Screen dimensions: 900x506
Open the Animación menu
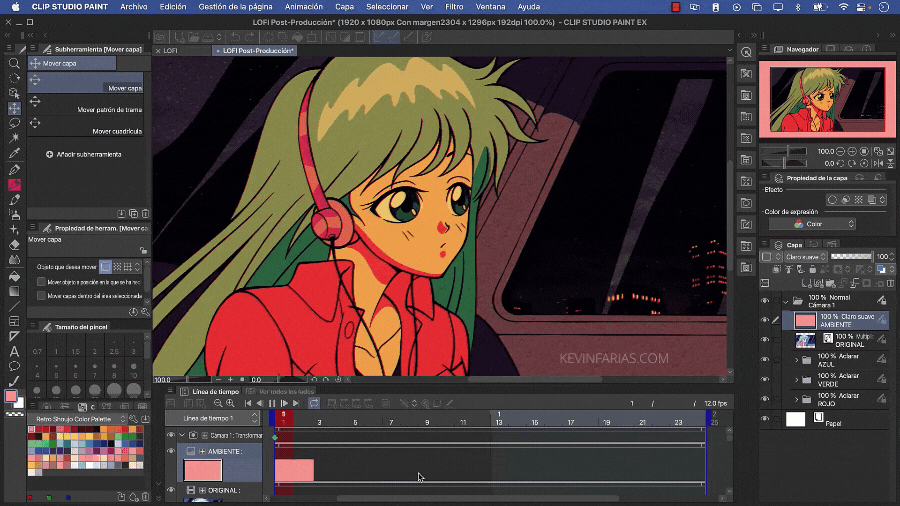click(303, 7)
